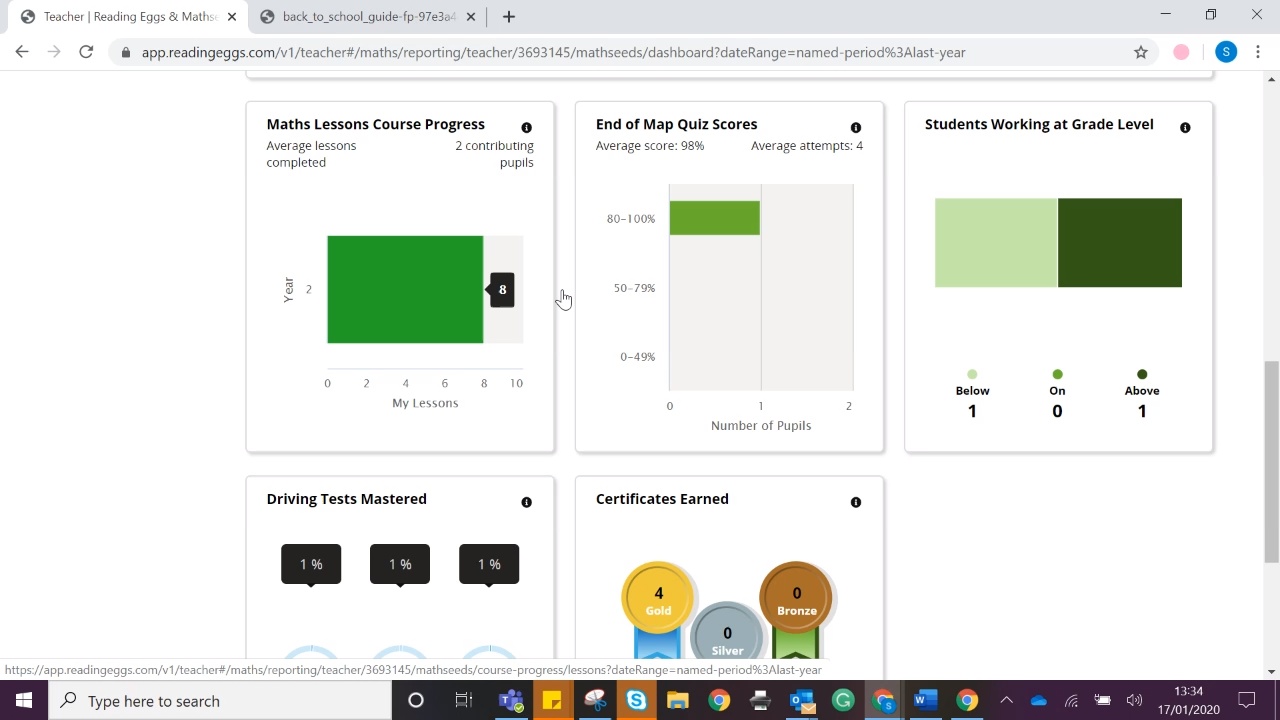Click the End of Map Quiz Scores title

point(676,124)
